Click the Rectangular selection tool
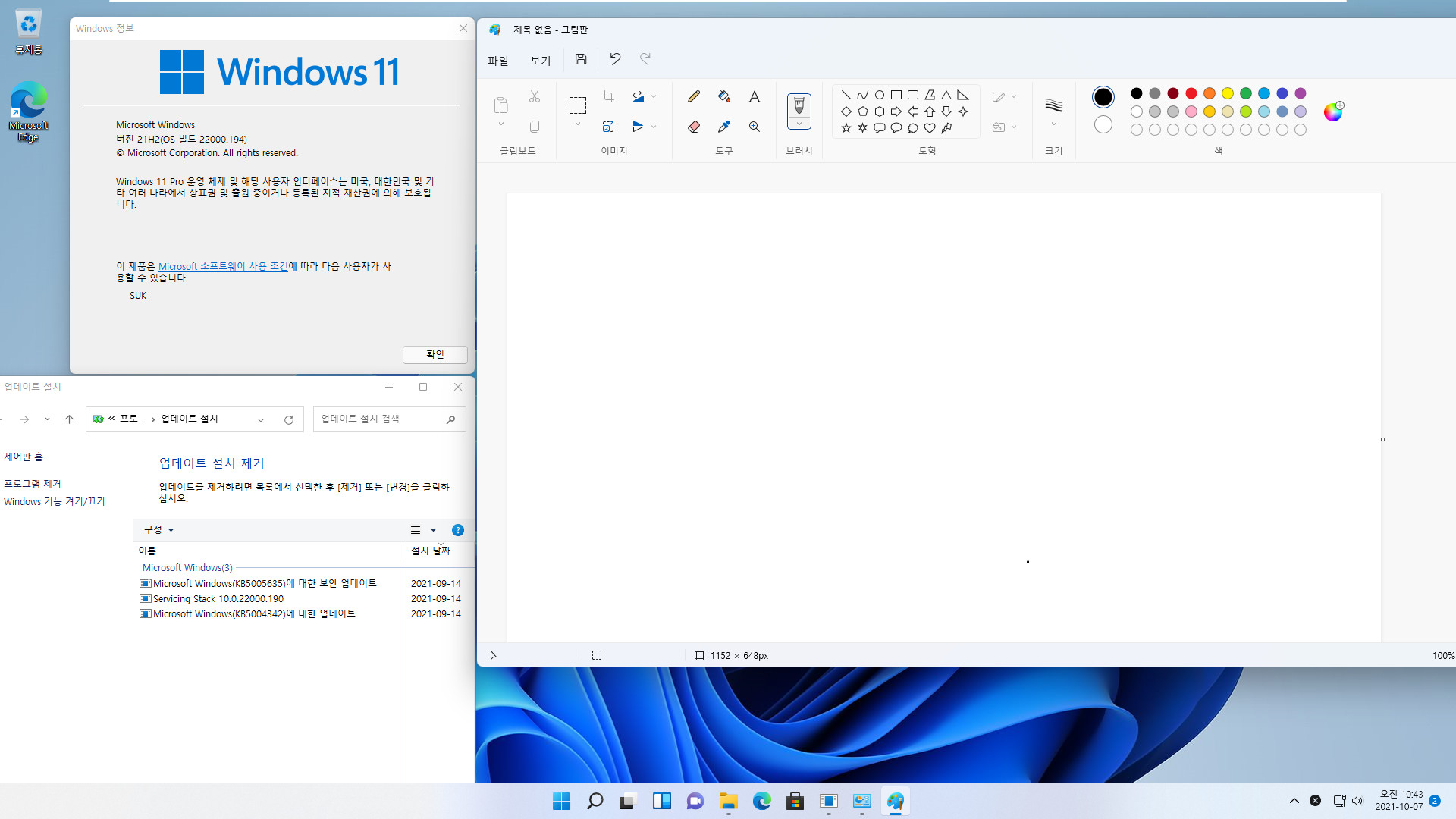This screenshot has height=819, width=1456. (578, 105)
